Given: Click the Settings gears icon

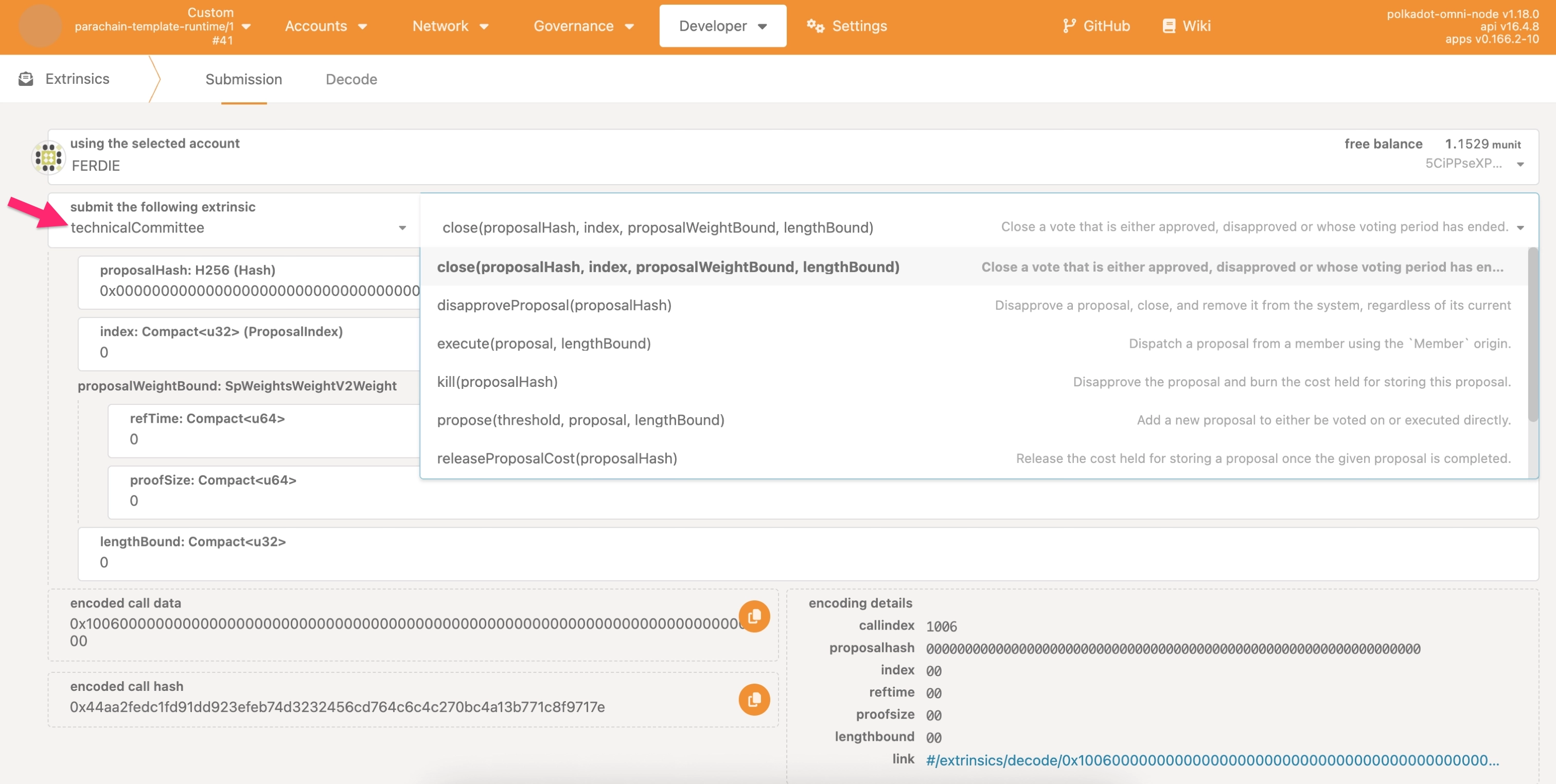Looking at the screenshot, I should [x=815, y=26].
